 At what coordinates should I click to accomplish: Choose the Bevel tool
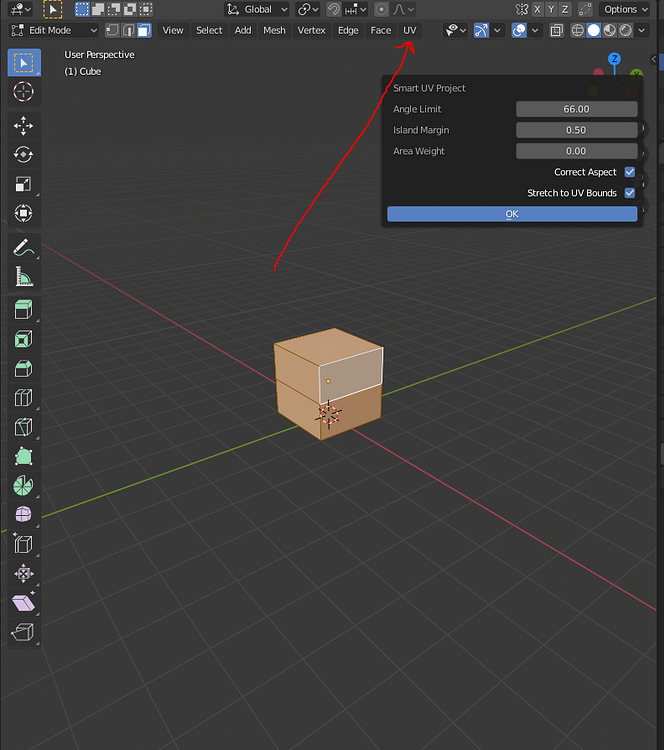pyautogui.click(x=24, y=368)
